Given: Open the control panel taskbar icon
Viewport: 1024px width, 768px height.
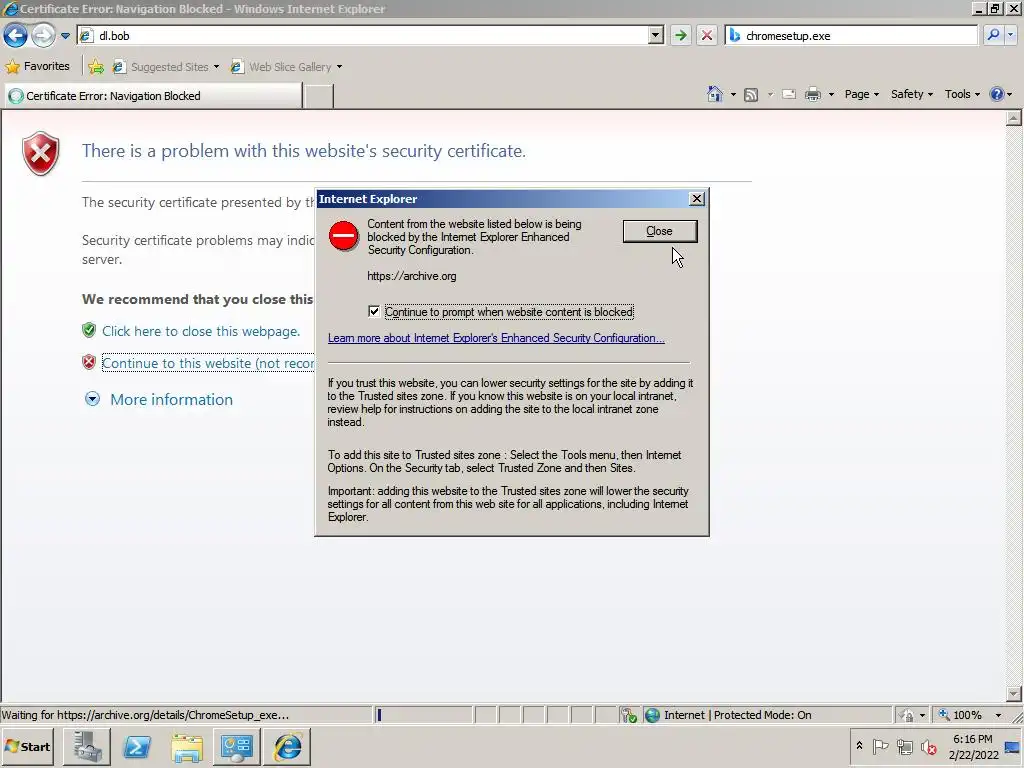Looking at the screenshot, I should [x=237, y=746].
